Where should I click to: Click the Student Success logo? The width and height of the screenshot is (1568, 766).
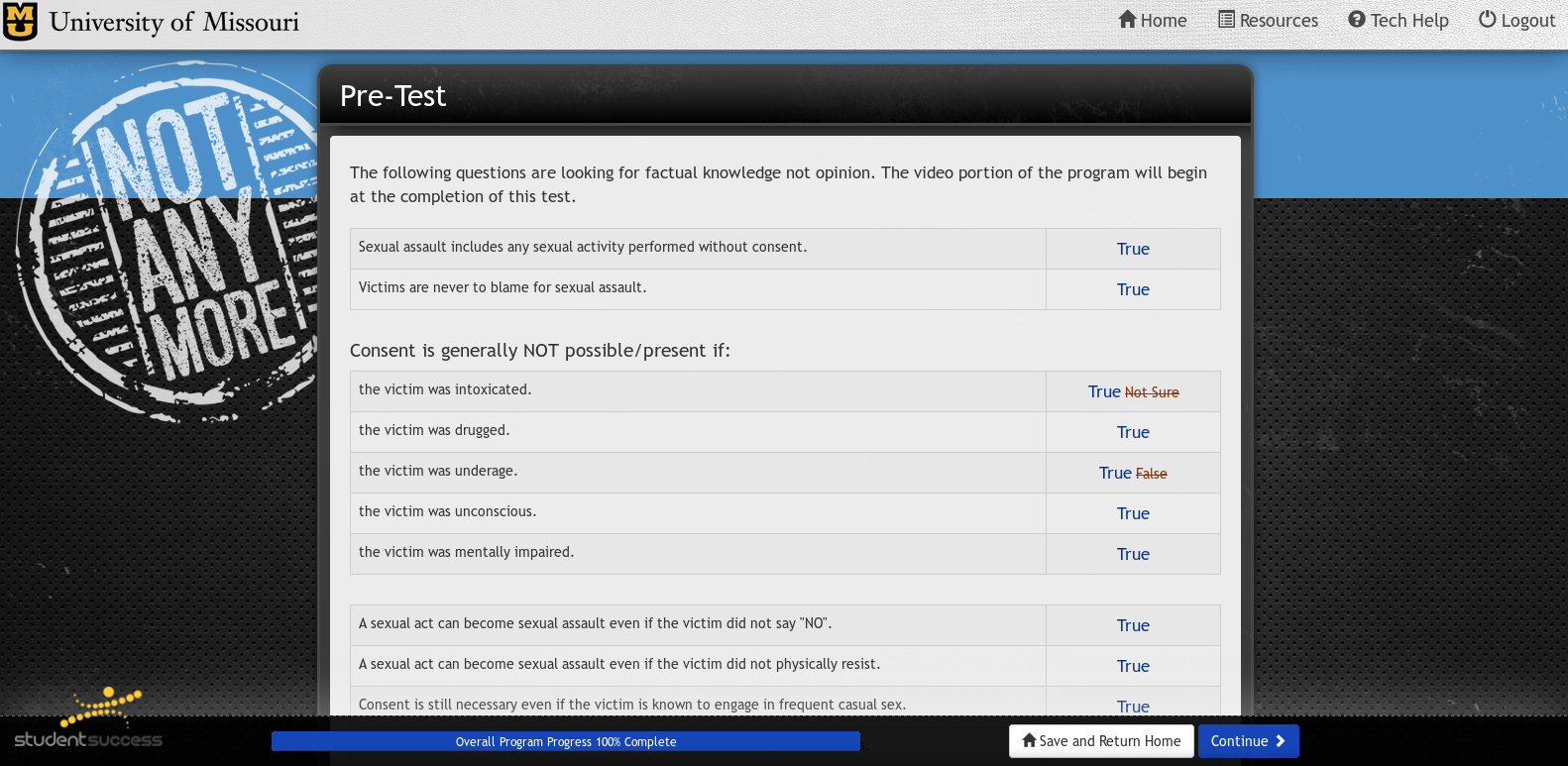click(x=87, y=723)
